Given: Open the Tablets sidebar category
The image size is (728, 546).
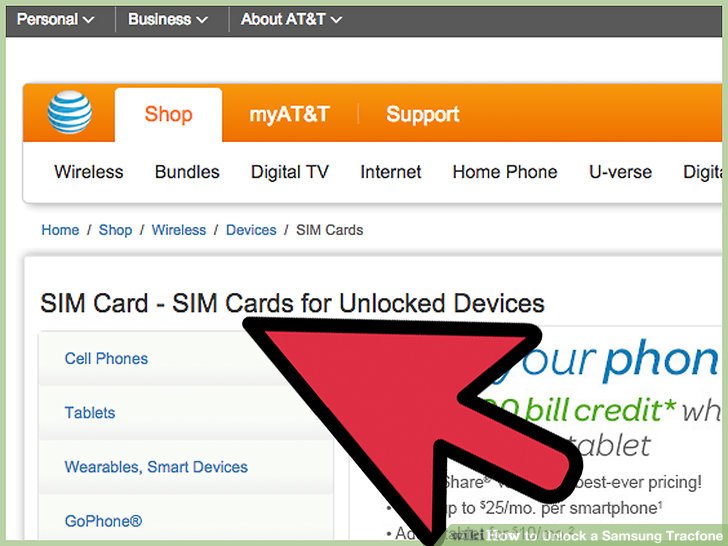Looking at the screenshot, I should (x=90, y=413).
